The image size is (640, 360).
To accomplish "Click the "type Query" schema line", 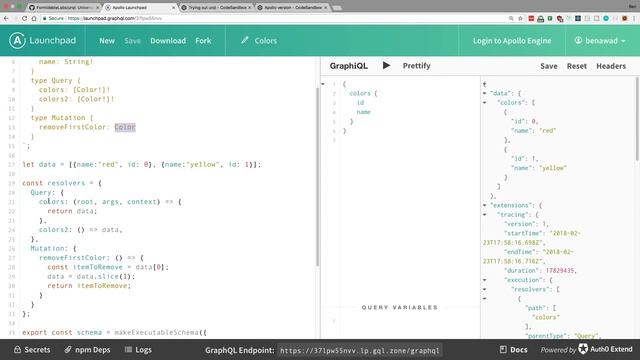I will [56, 80].
